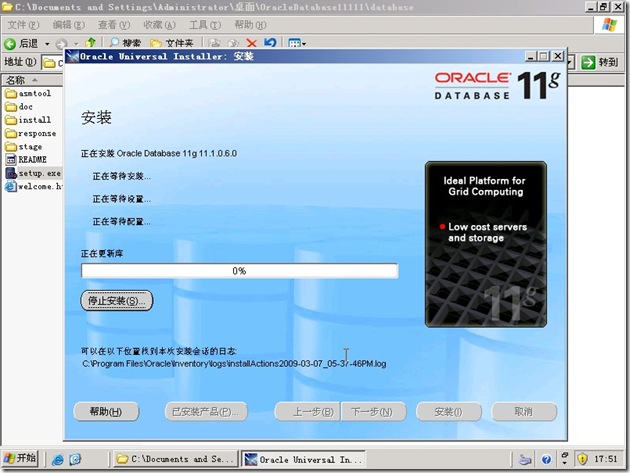Click the Grid Computing banner image

pos(486,244)
